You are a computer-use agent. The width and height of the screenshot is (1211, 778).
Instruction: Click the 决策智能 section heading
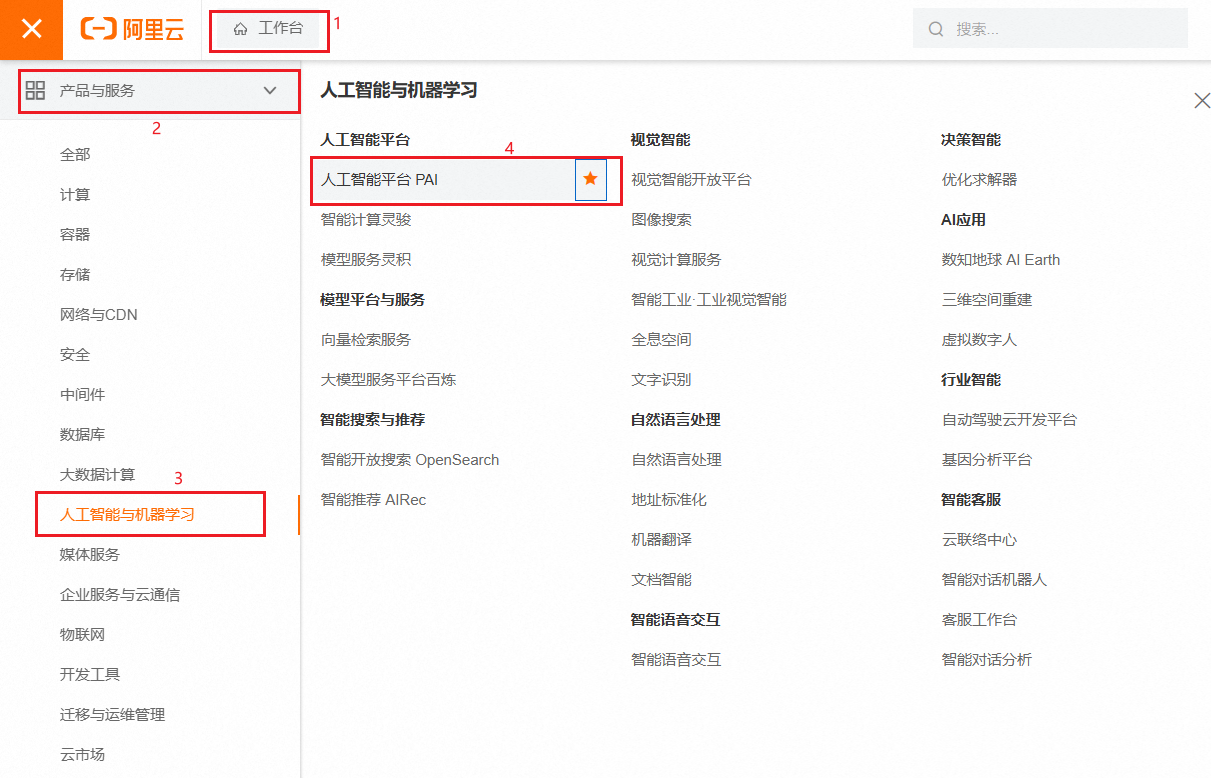[x=971, y=140]
